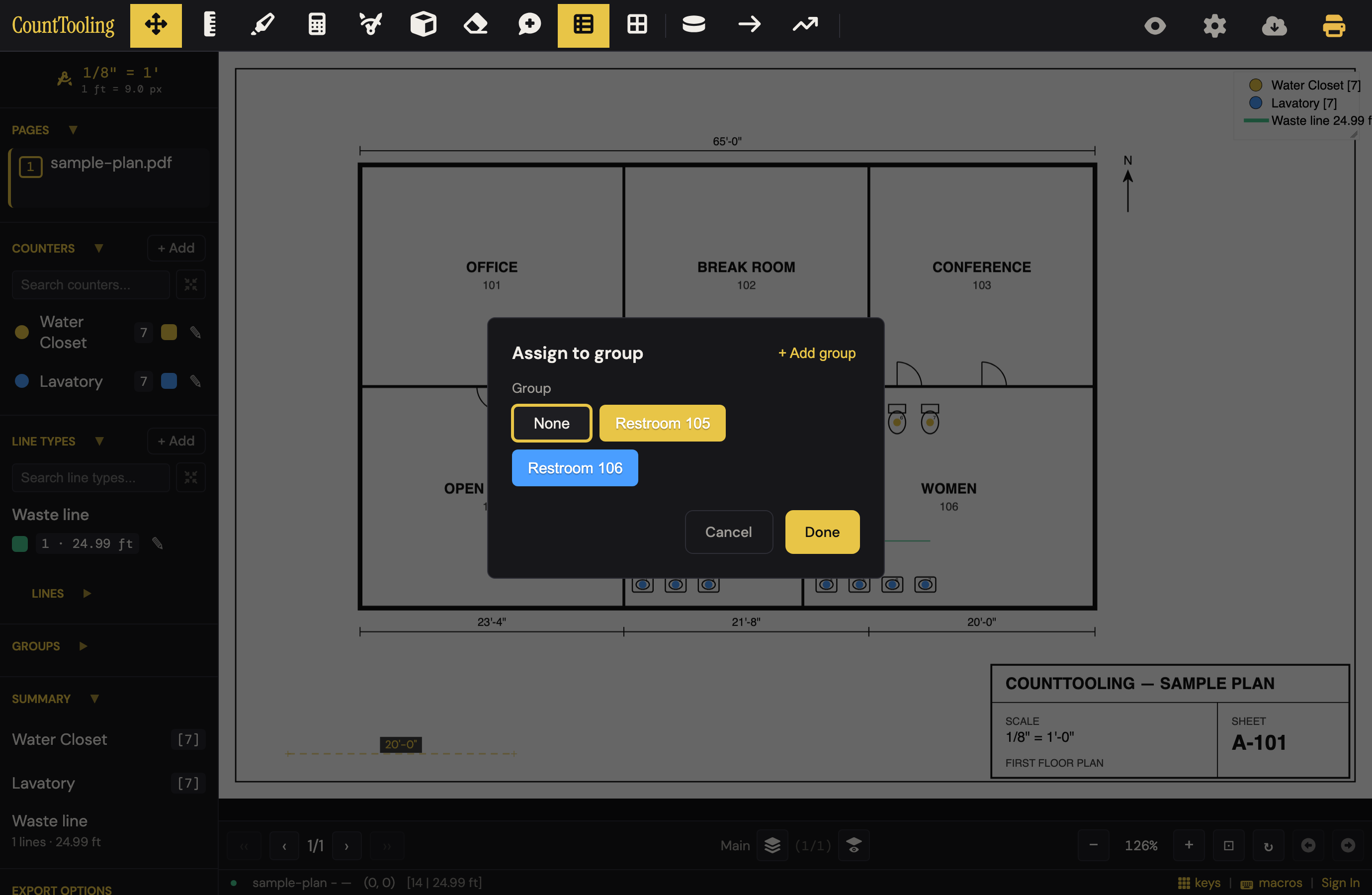Click the cloud download icon
The width and height of the screenshot is (1372, 895).
click(x=1274, y=26)
